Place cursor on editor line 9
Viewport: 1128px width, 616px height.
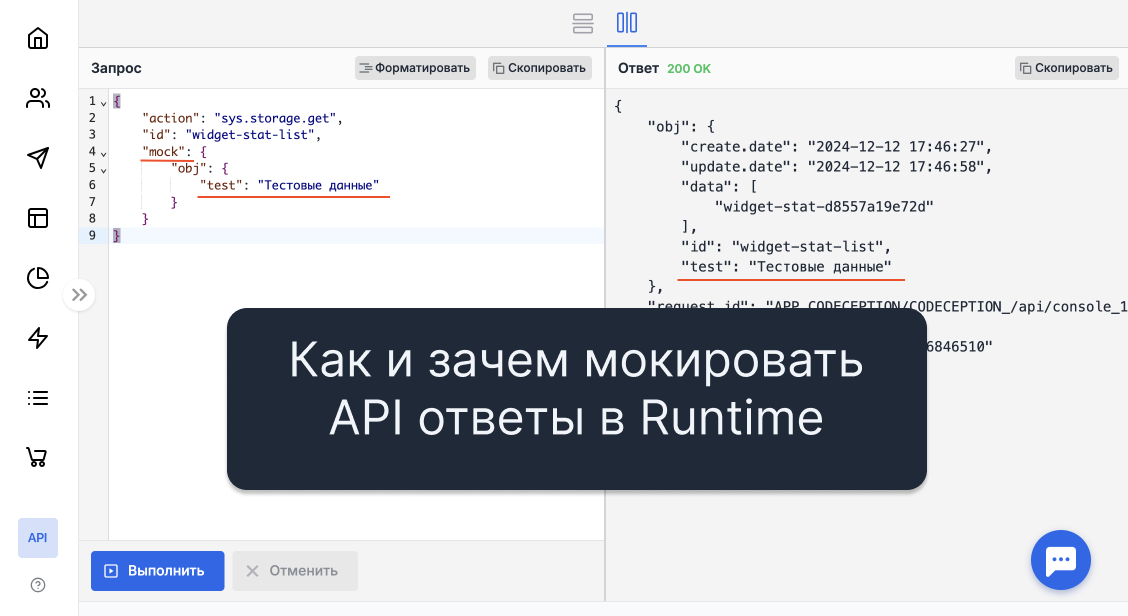pos(356,235)
